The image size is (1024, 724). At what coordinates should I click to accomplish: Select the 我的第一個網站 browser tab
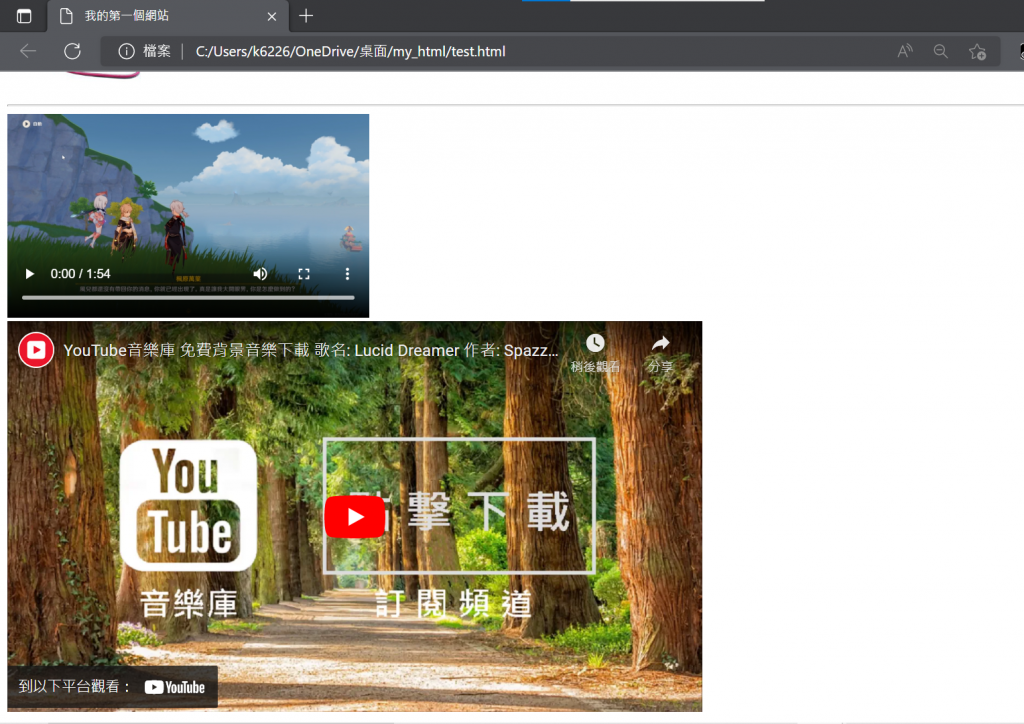point(167,16)
